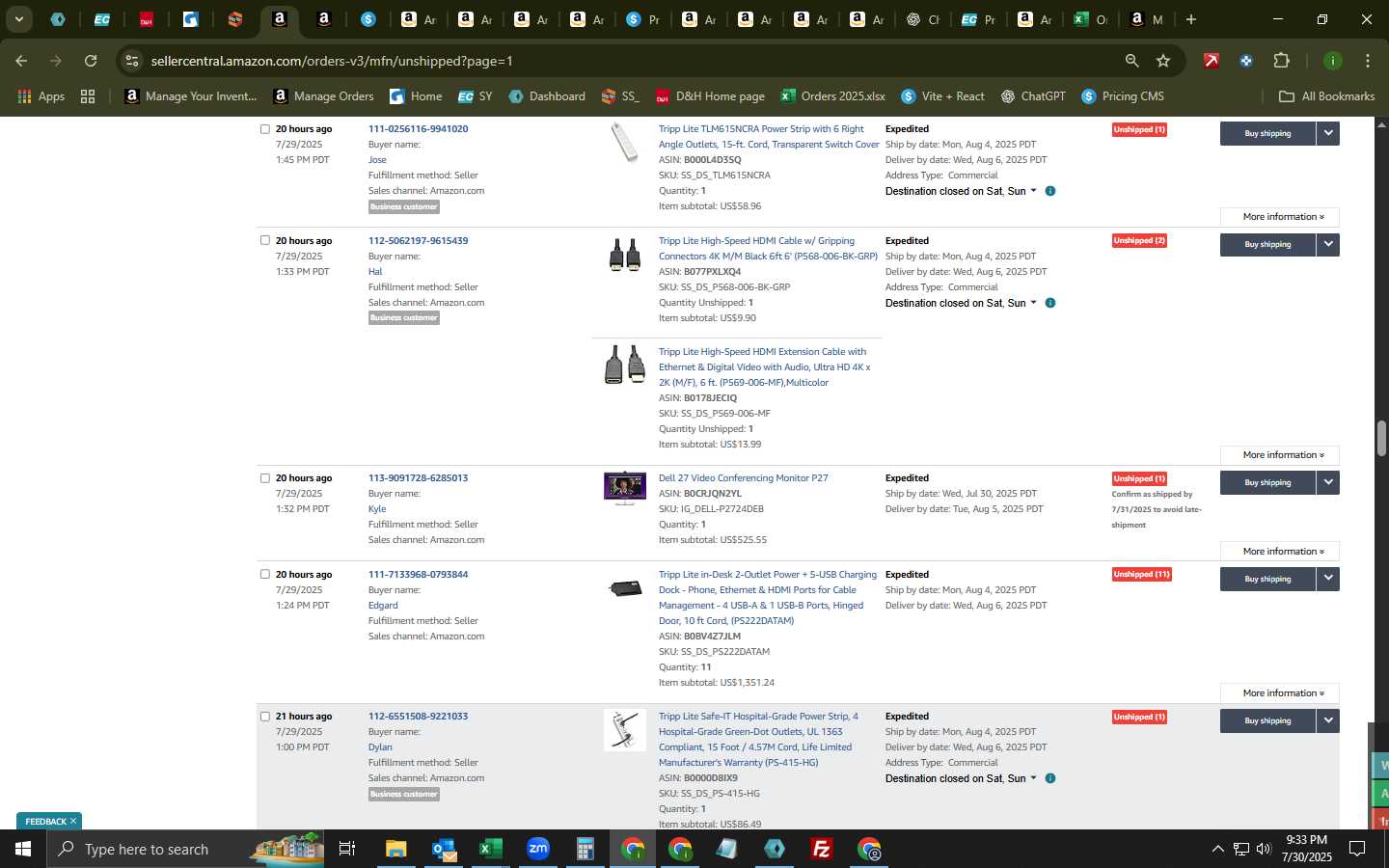Click Buy shipping for order 112-5062197-9615439
This screenshot has width=1389, height=868.
coord(1267,245)
